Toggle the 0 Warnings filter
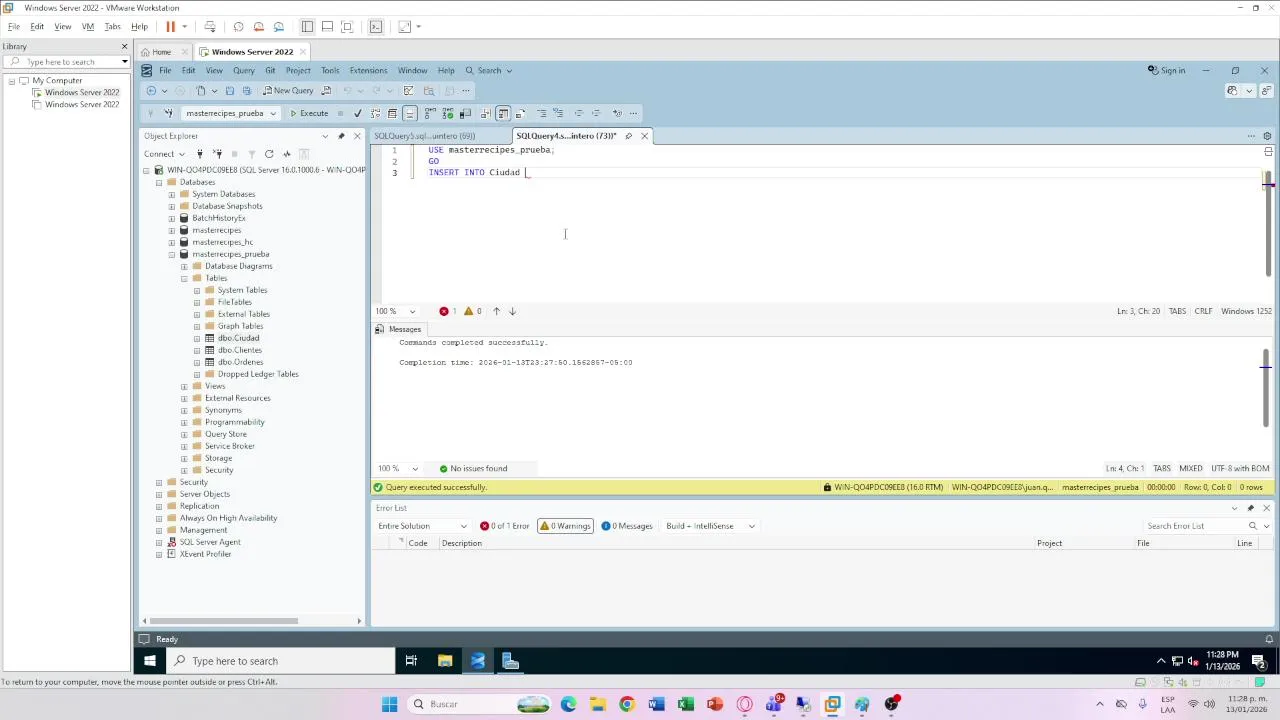Viewport: 1280px width, 720px height. [x=566, y=526]
